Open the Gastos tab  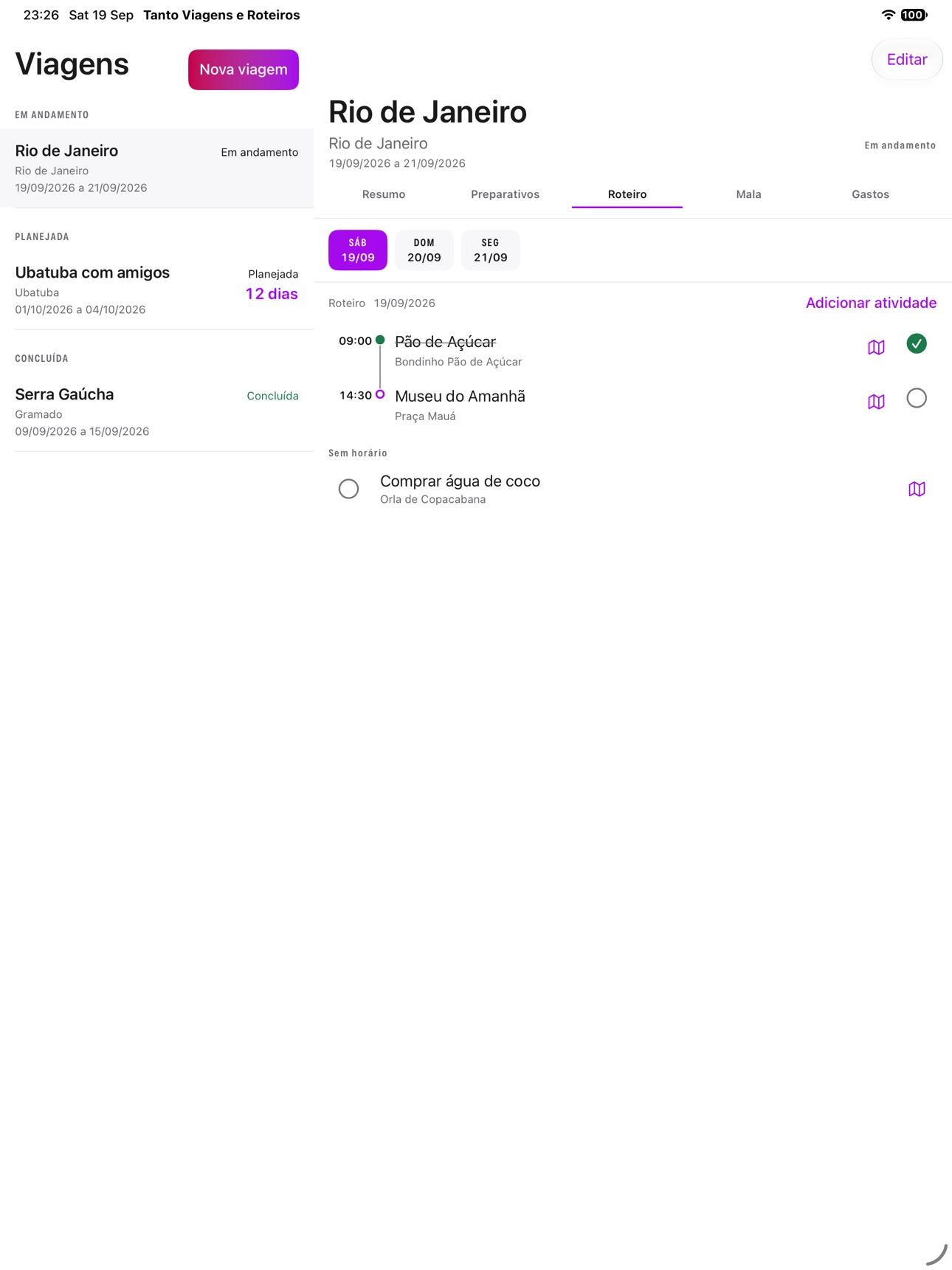[x=870, y=194]
